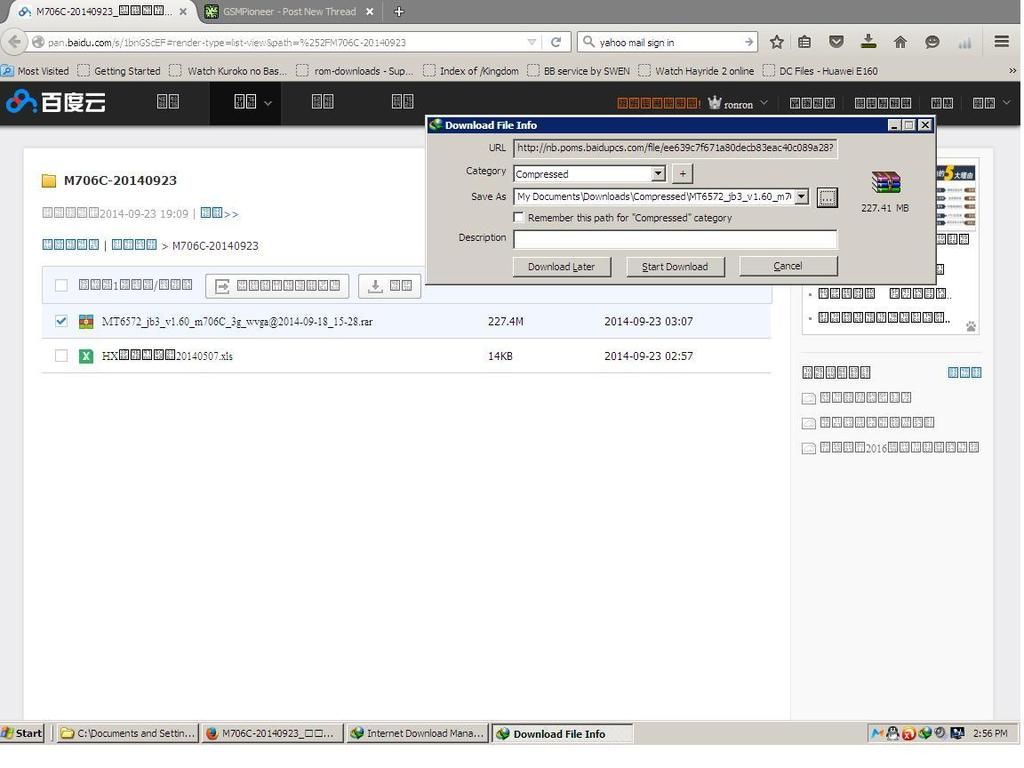
Task: Click the Download Later button
Action: 561,266
